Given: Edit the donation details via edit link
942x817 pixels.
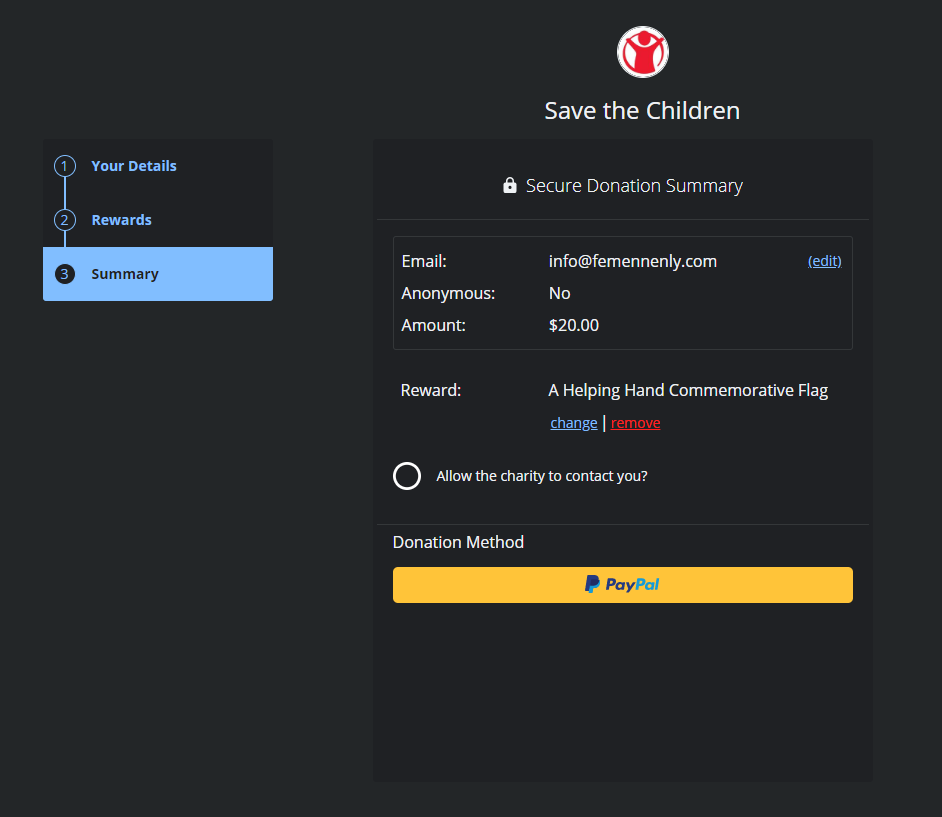Looking at the screenshot, I should click(x=824, y=261).
